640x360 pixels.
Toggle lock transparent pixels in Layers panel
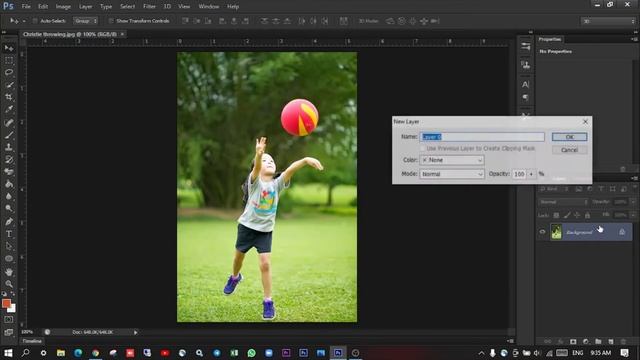point(556,215)
